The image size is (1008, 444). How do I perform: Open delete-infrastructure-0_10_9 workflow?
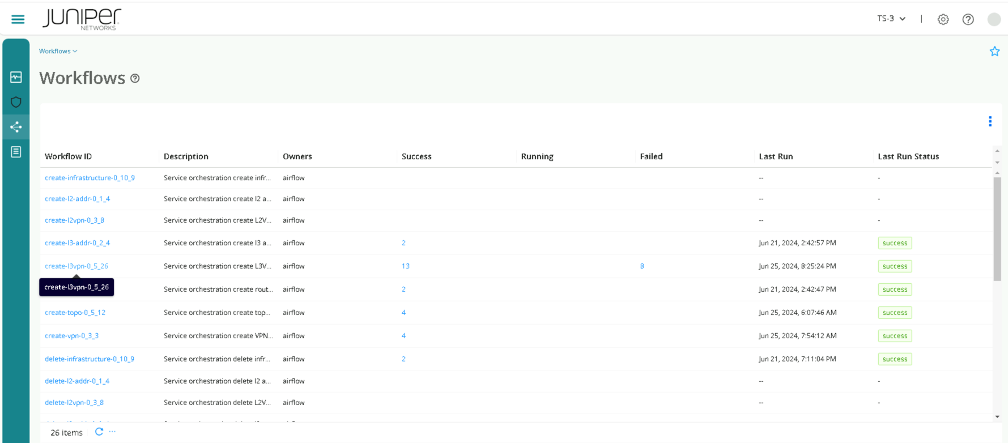[x=89, y=359]
